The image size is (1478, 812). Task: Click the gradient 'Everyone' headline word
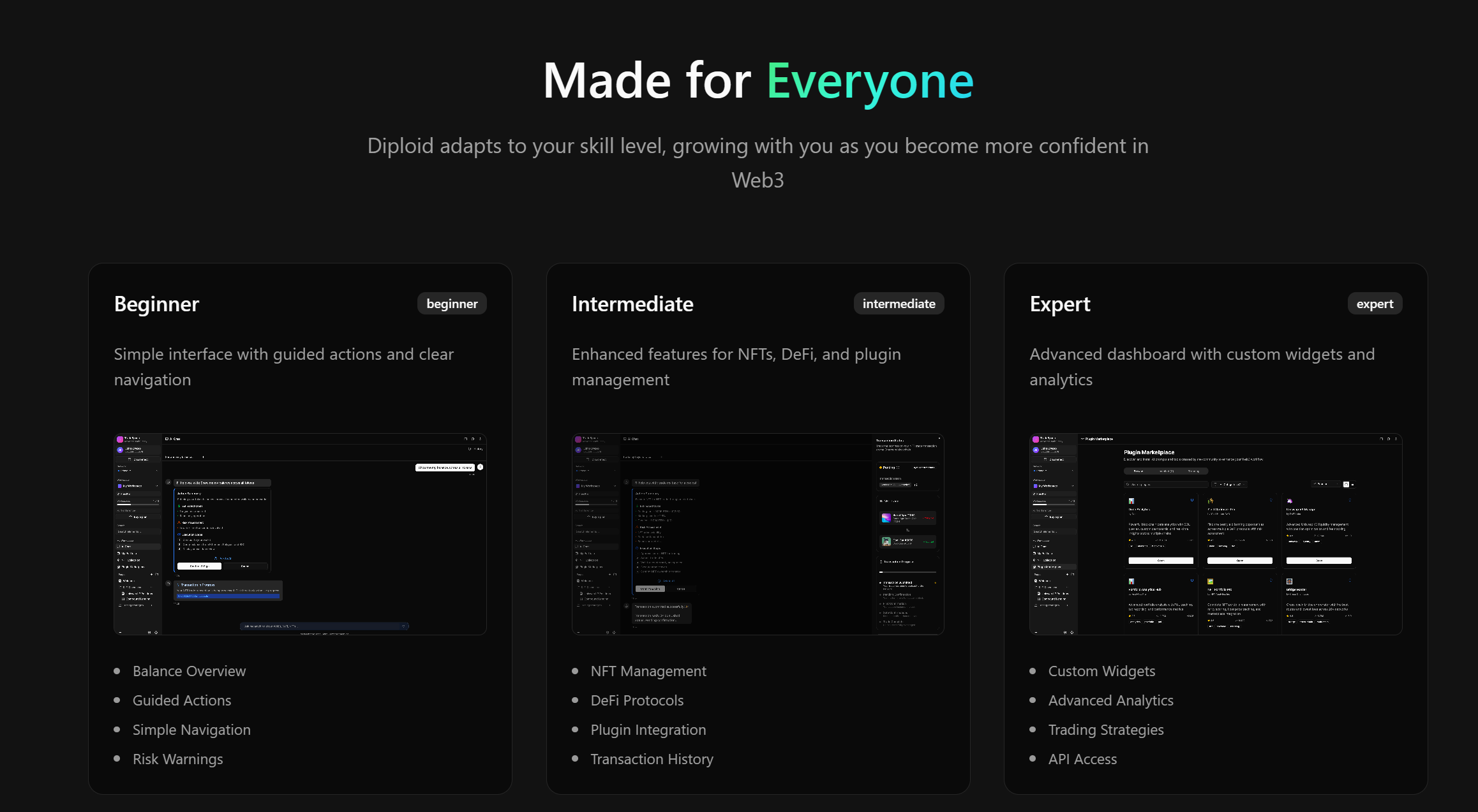(x=870, y=81)
